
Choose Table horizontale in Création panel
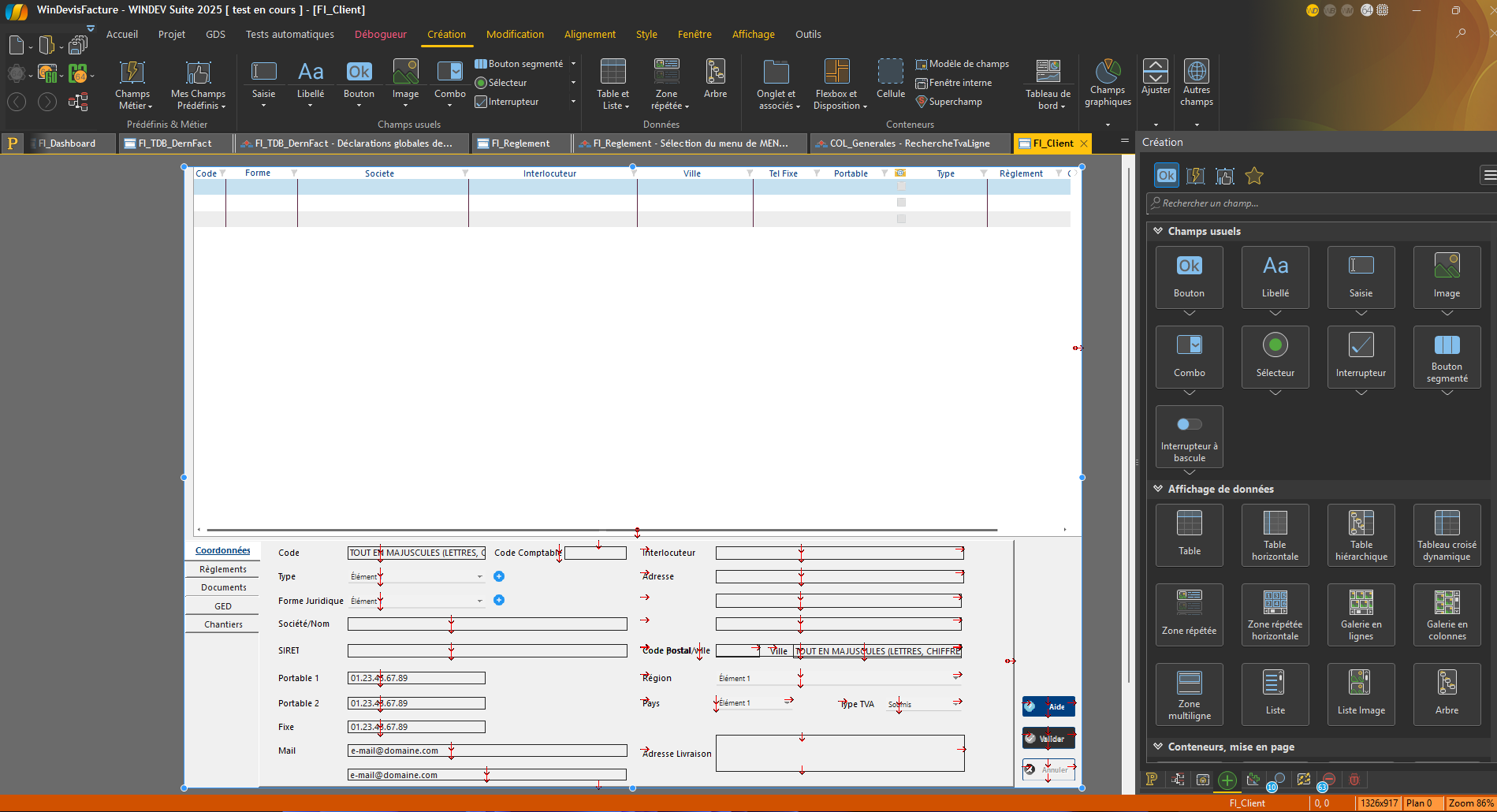pos(1275,535)
